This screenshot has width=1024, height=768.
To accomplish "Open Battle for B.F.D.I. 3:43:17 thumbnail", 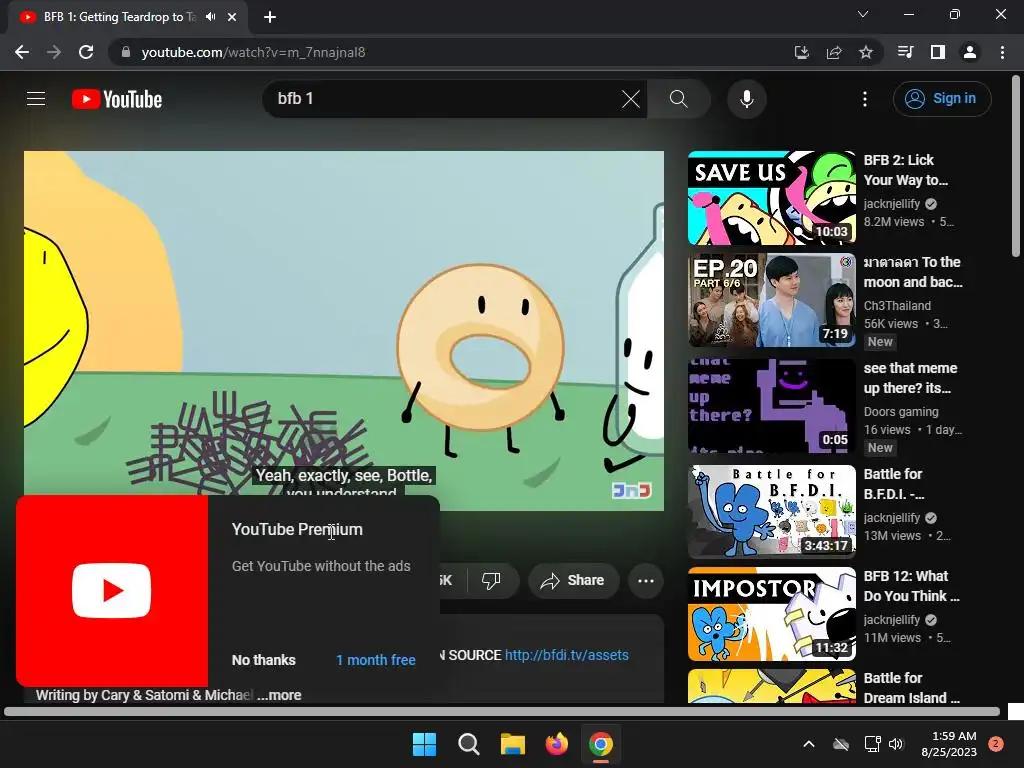I will pos(771,511).
